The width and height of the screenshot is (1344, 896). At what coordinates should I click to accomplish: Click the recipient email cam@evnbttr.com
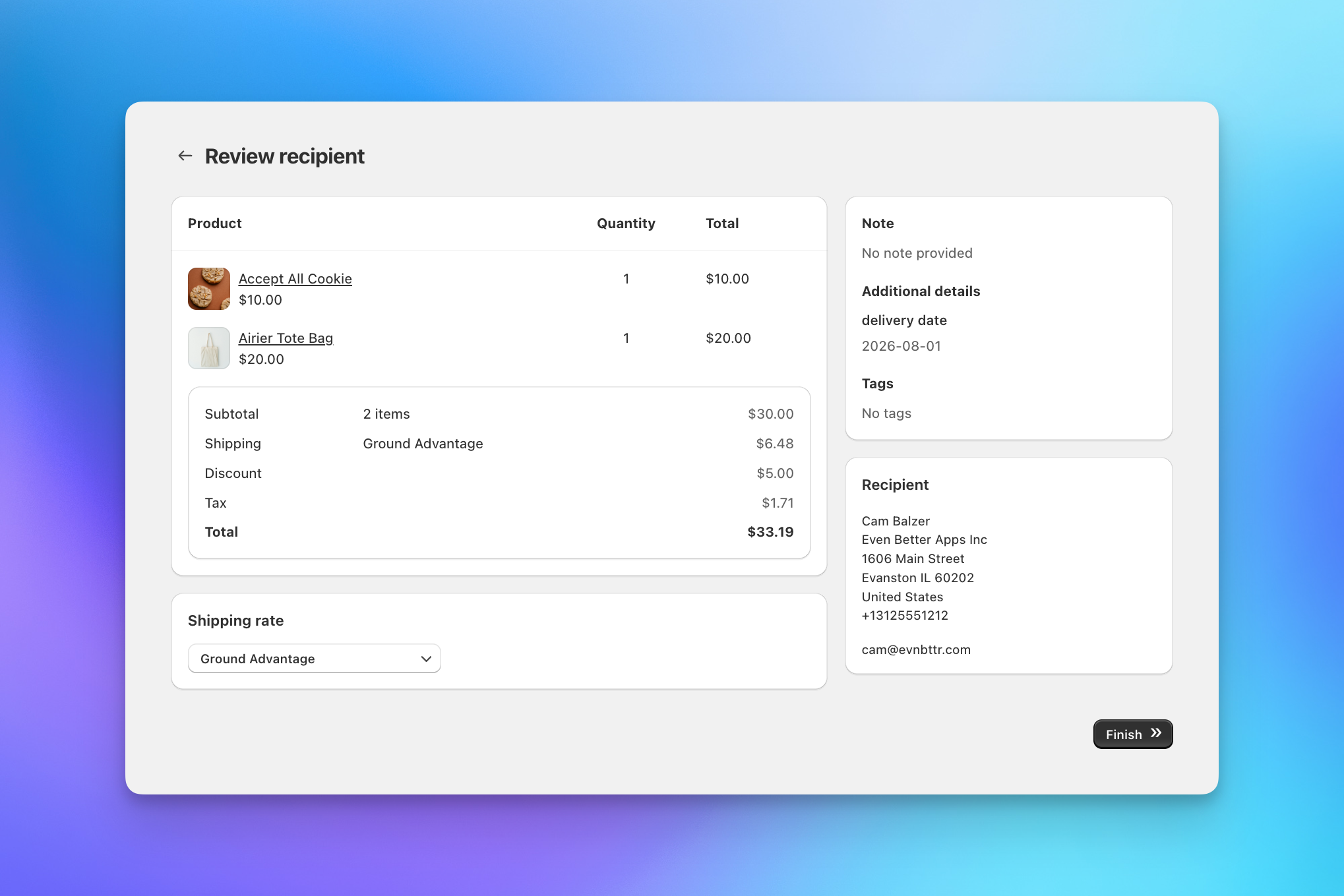click(x=916, y=650)
